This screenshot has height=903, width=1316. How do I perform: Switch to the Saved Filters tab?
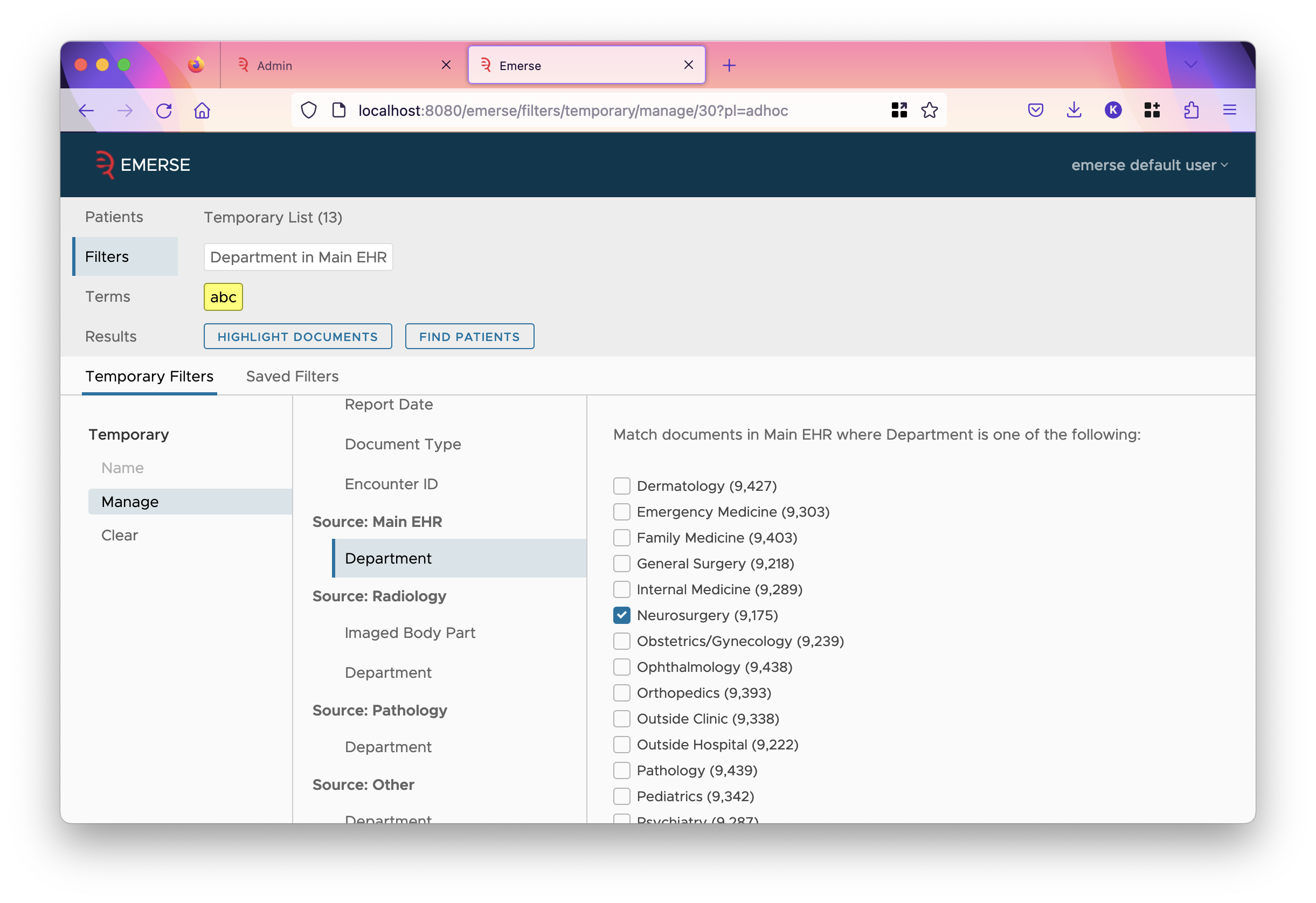[292, 377]
